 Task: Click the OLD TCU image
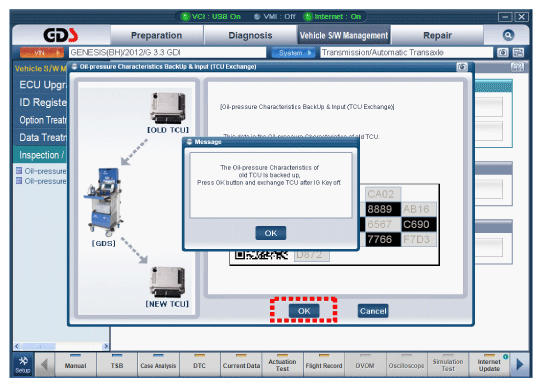(168, 108)
